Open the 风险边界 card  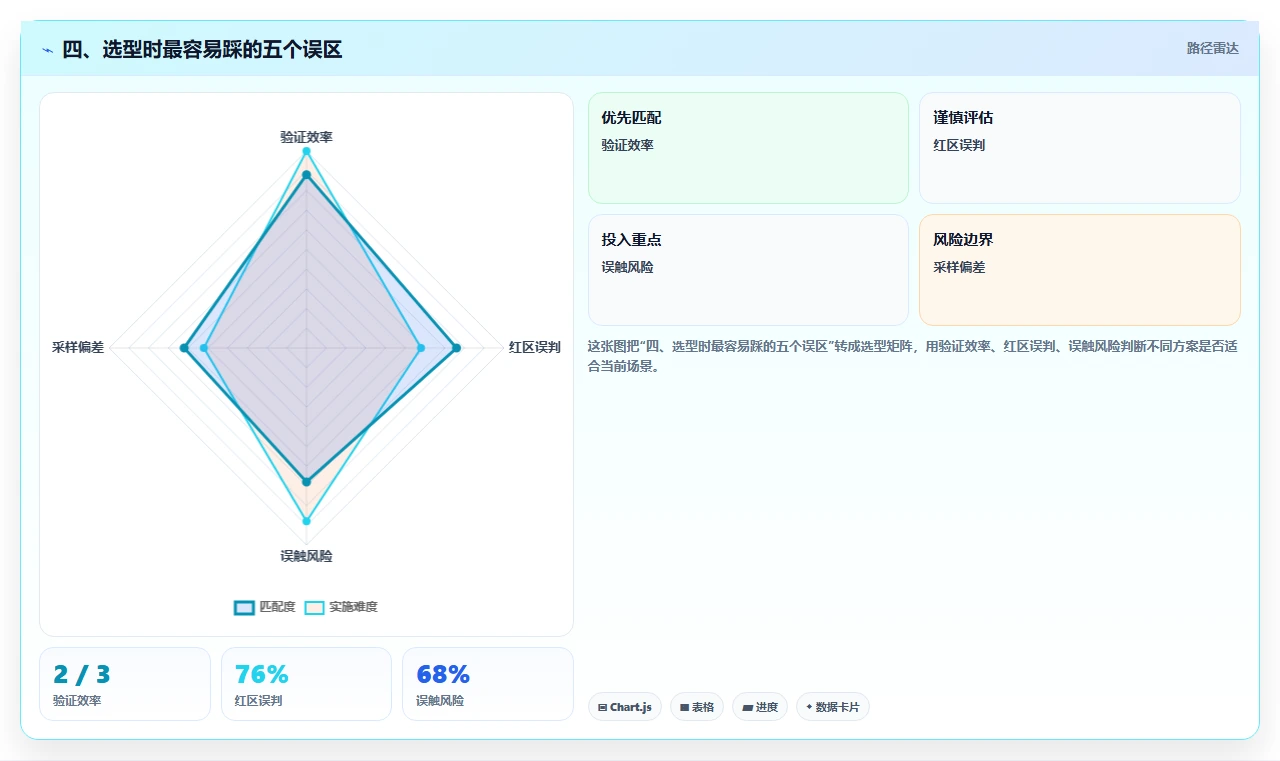(1080, 270)
